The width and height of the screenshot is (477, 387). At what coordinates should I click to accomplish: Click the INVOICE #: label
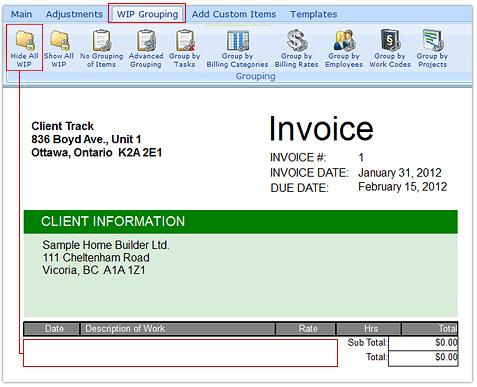pyautogui.click(x=298, y=157)
